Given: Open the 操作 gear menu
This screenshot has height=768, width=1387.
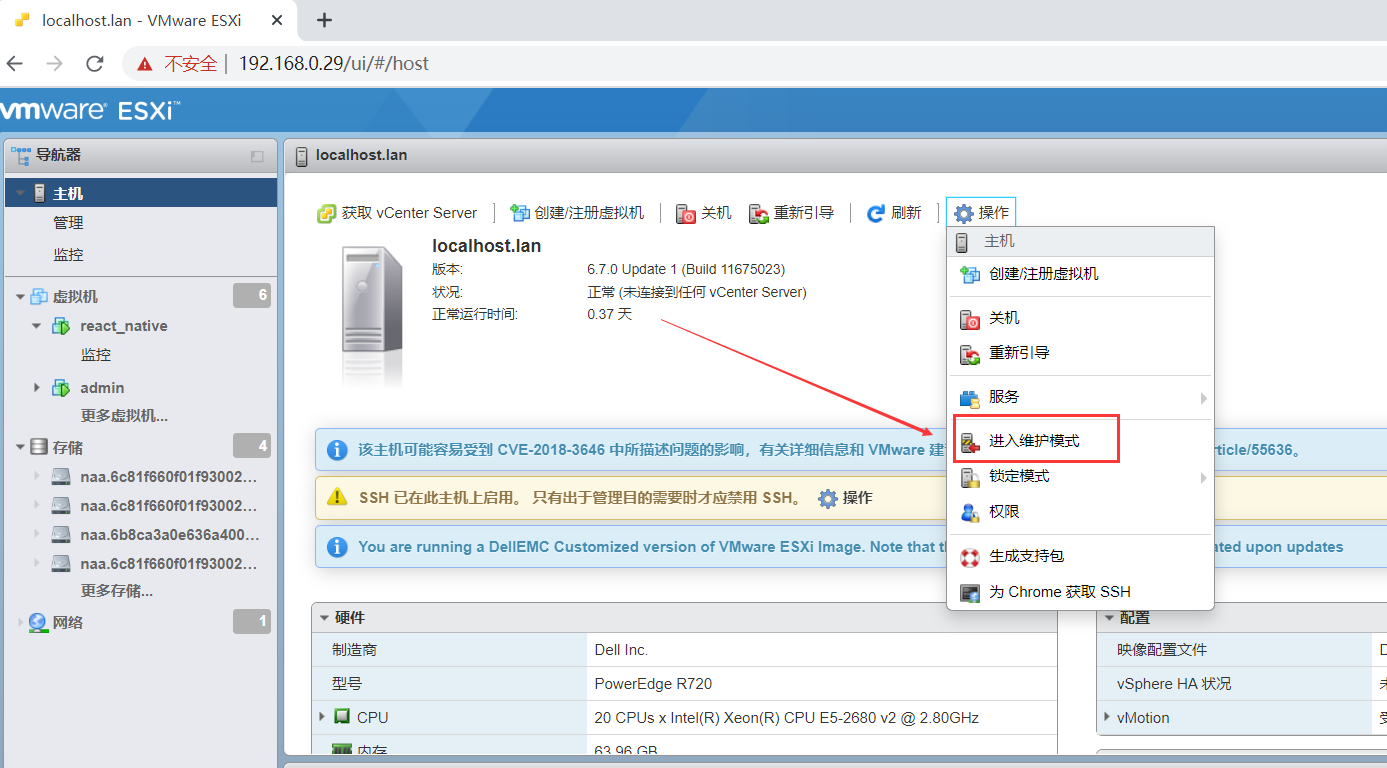Looking at the screenshot, I should tap(980, 212).
